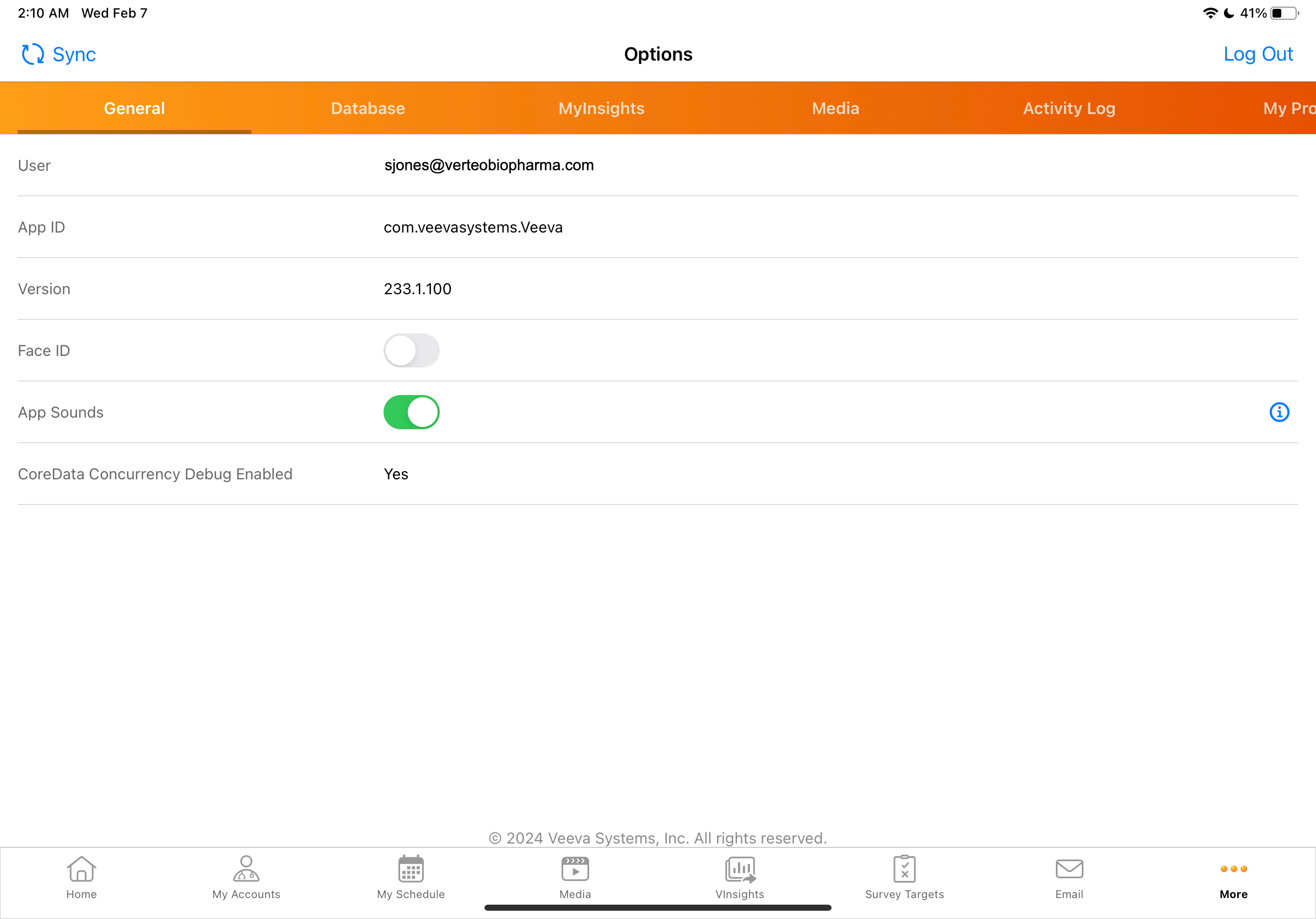Select the Media tab in orange bar

point(835,109)
